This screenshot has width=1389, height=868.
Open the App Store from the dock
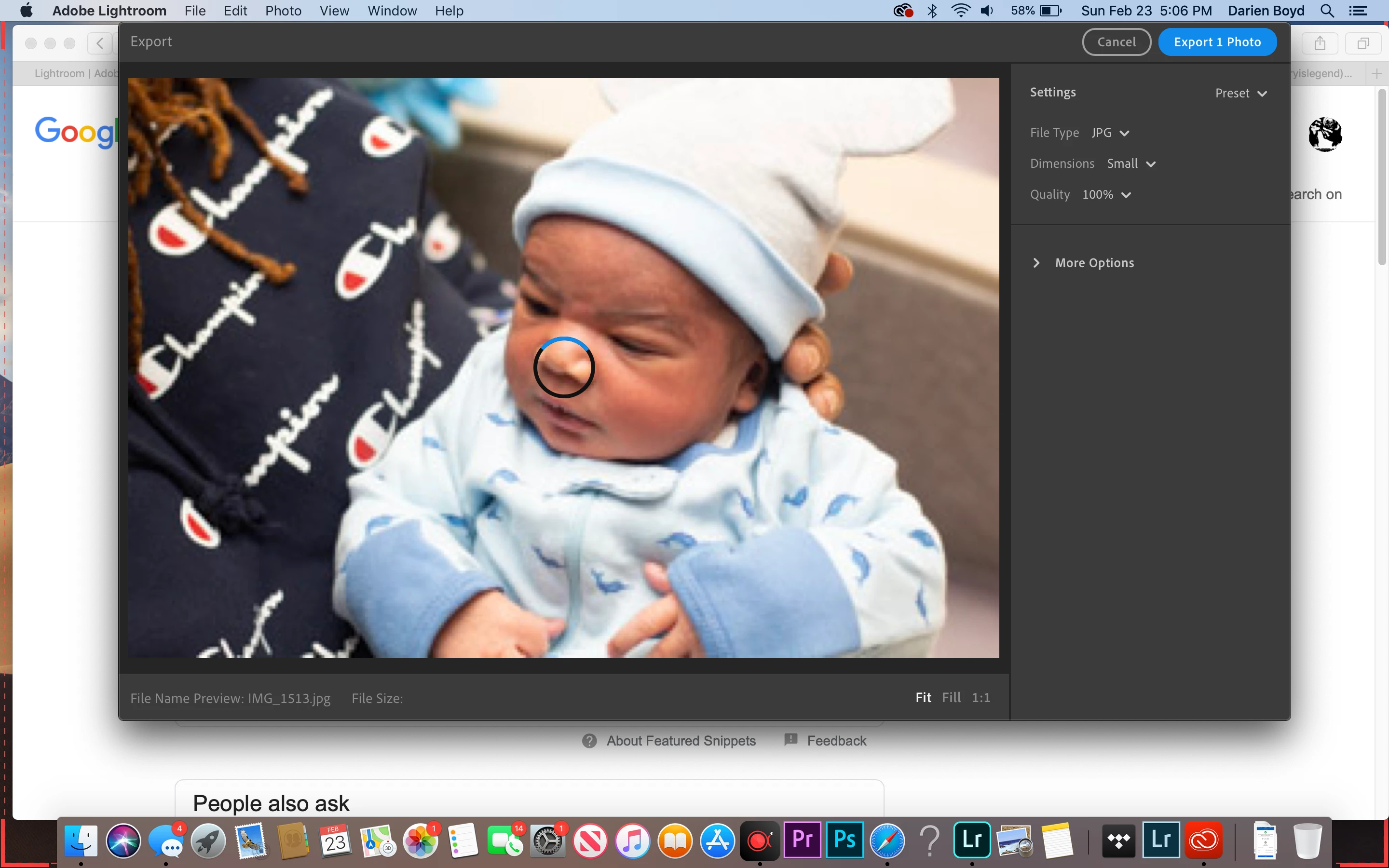(717, 841)
